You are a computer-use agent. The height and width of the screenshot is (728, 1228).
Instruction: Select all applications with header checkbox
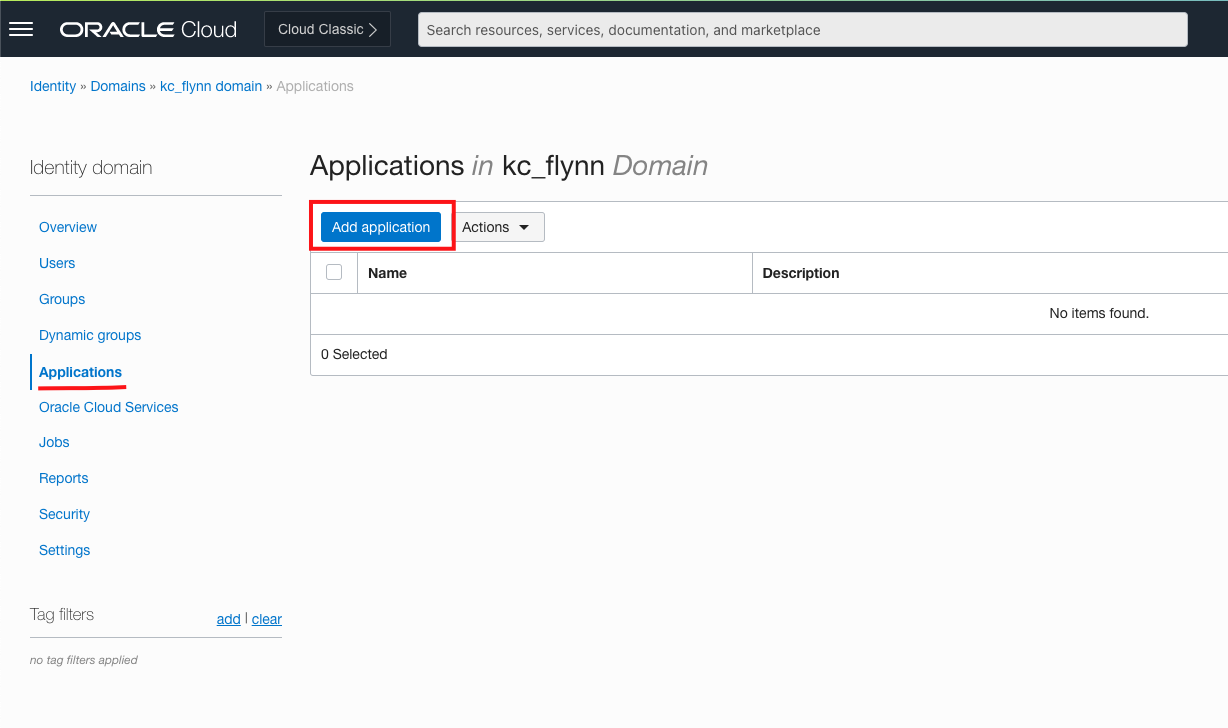click(x=334, y=272)
